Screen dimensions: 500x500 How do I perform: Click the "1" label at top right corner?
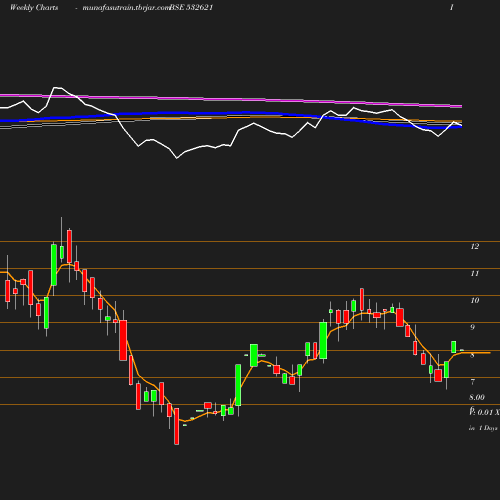click(452, 8)
